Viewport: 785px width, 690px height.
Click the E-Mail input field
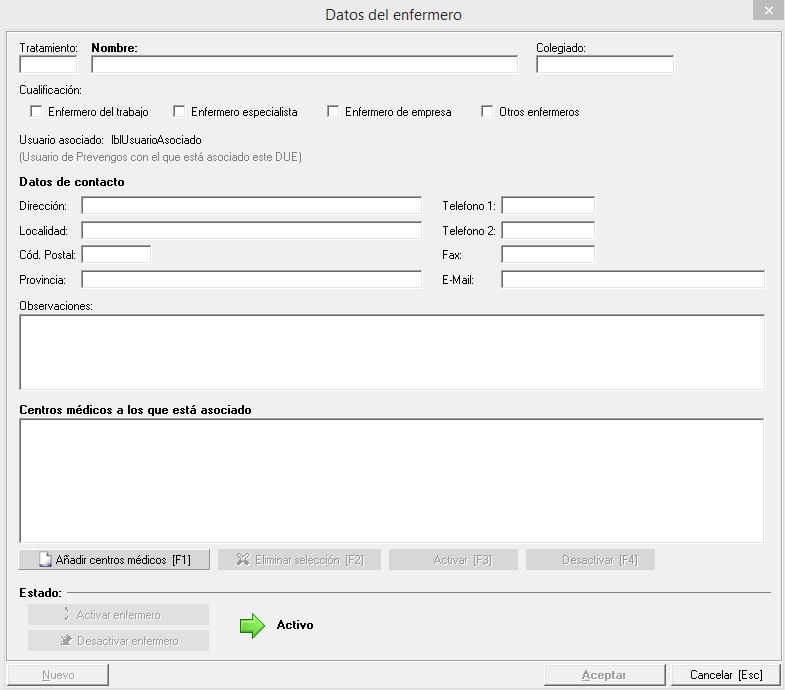point(632,280)
